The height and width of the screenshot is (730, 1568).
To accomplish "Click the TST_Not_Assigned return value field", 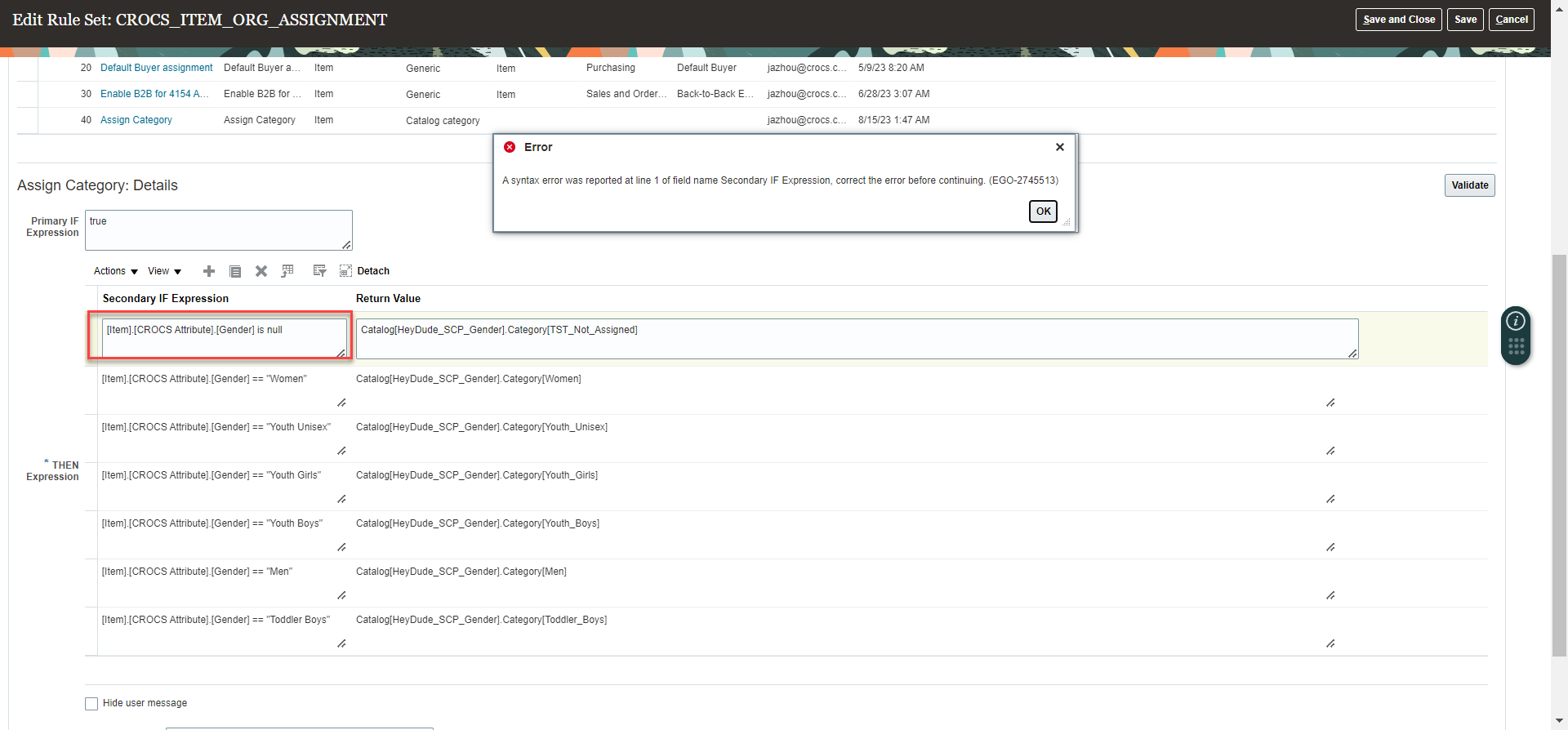I will [857, 338].
